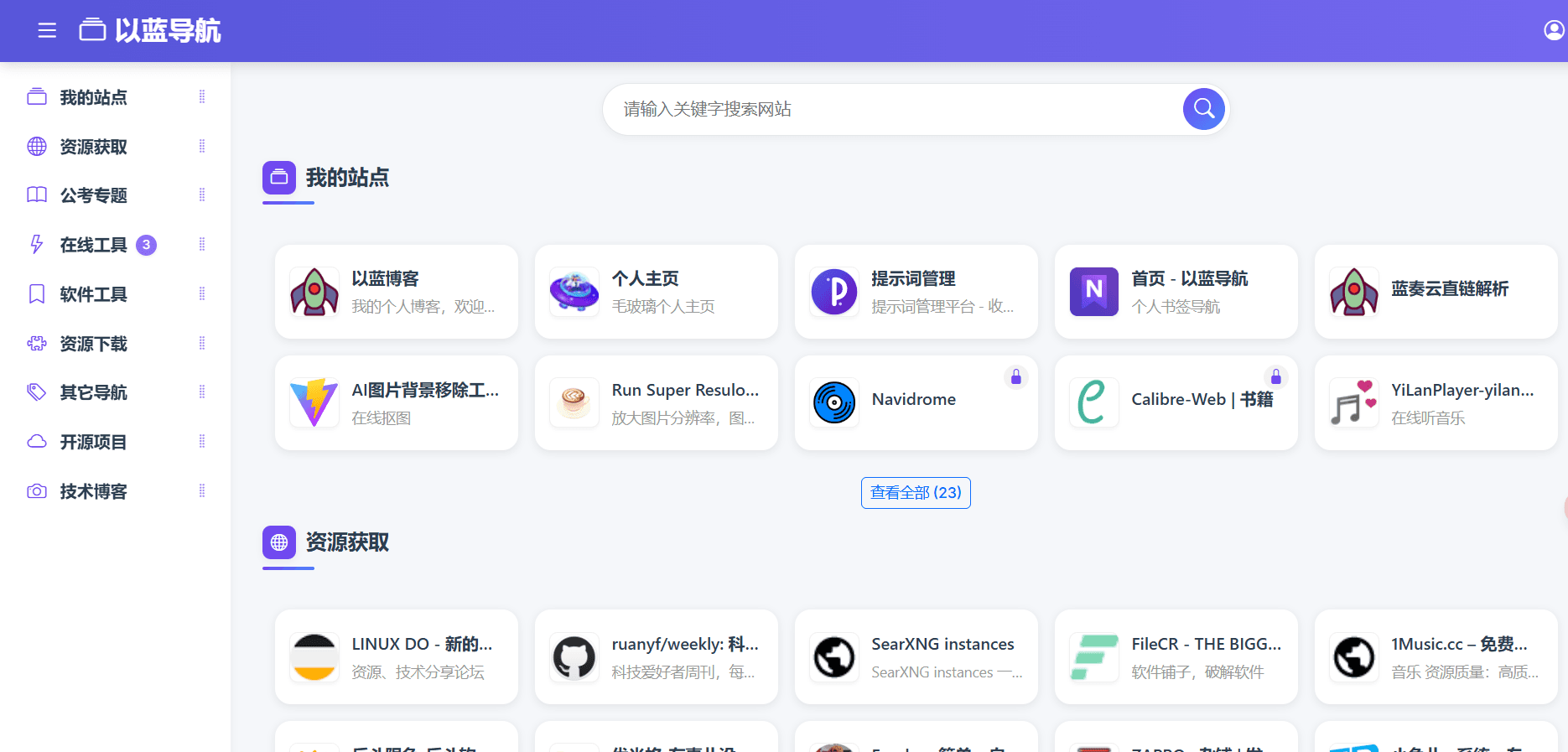Click the cloud icon for 开源项目

coord(37,442)
